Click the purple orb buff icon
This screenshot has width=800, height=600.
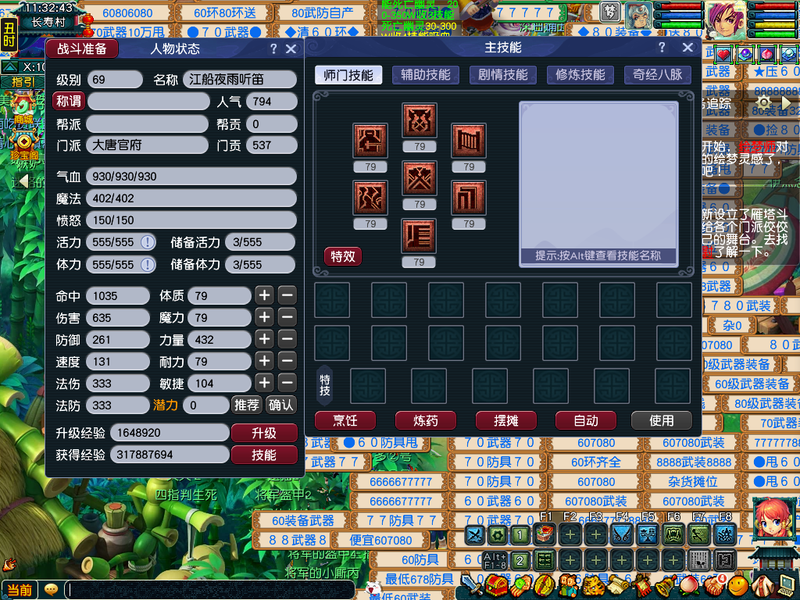(x=746, y=54)
